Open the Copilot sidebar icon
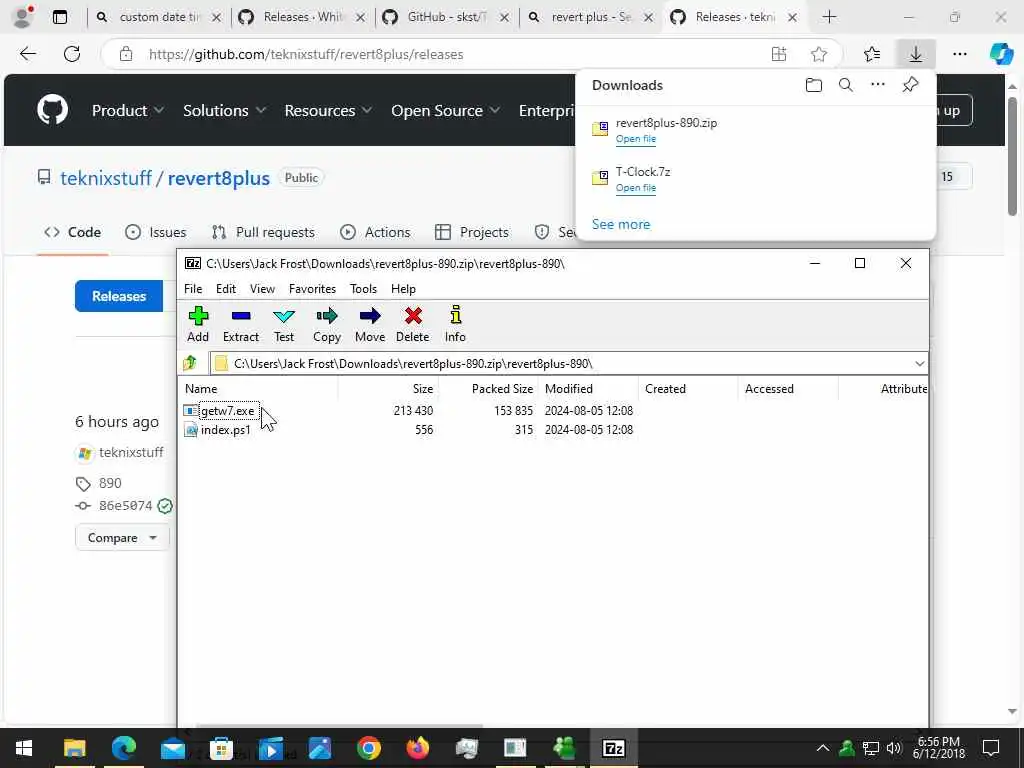This screenshot has width=1024, height=768. click(x=1001, y=54)
